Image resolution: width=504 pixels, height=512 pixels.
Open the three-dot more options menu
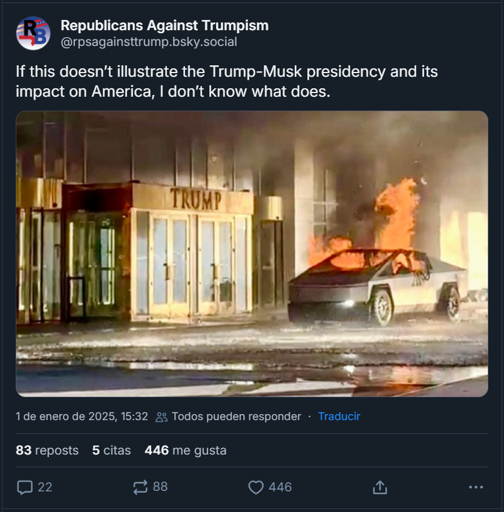[476, 487]
